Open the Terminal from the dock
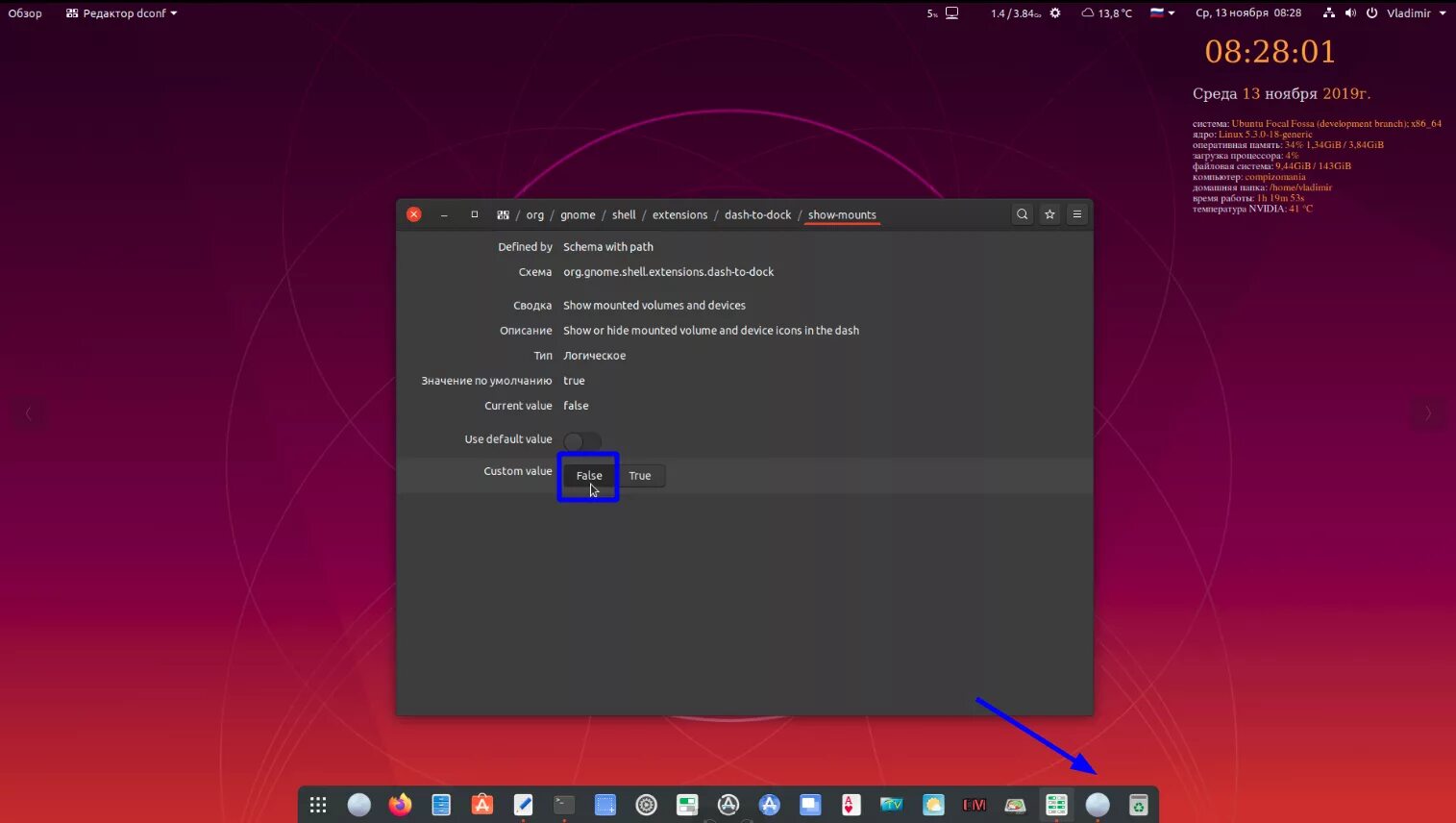 564,805
